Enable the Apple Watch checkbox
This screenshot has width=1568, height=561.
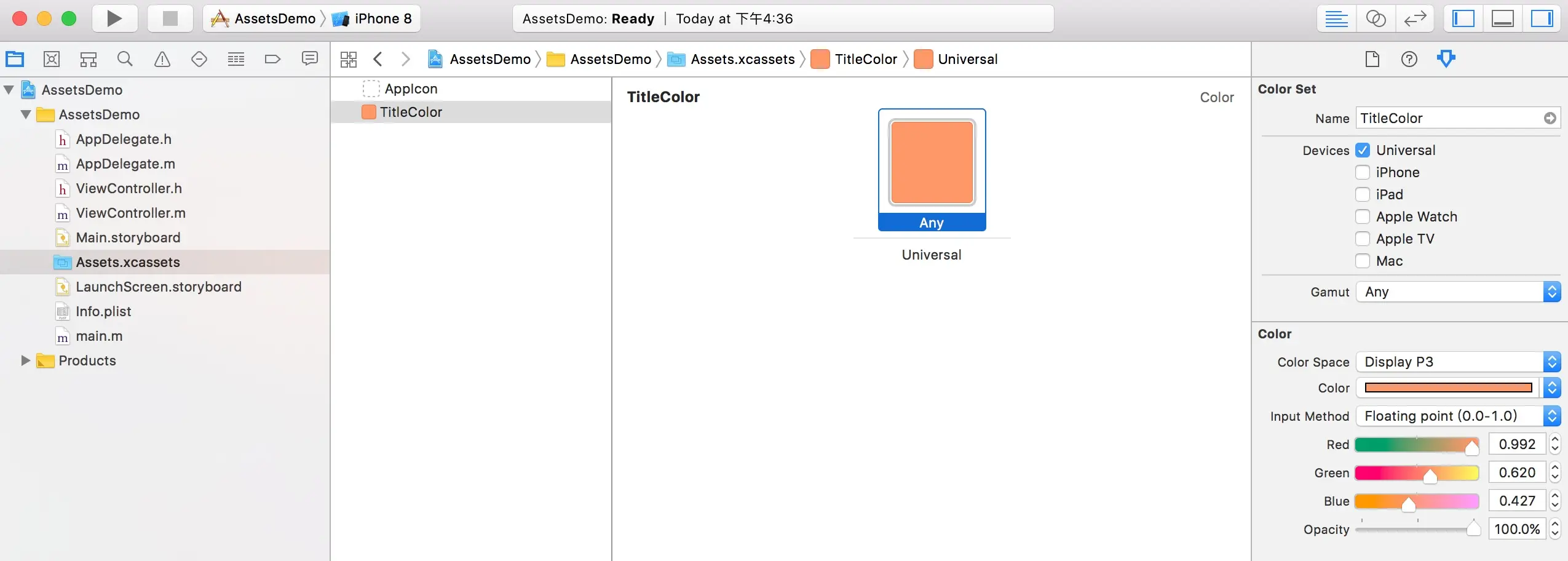(1363, 217)
